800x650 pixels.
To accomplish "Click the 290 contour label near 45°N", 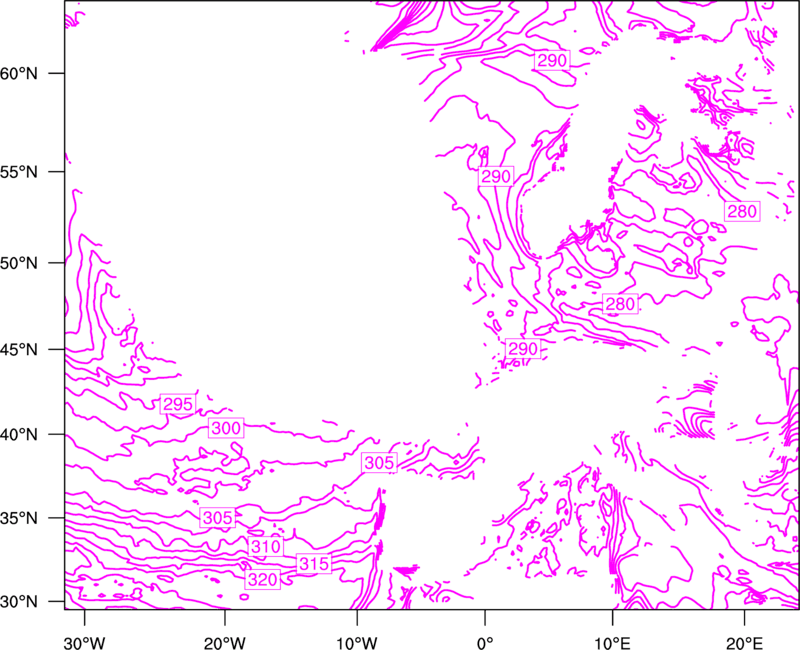I will [x=523, y=349].
